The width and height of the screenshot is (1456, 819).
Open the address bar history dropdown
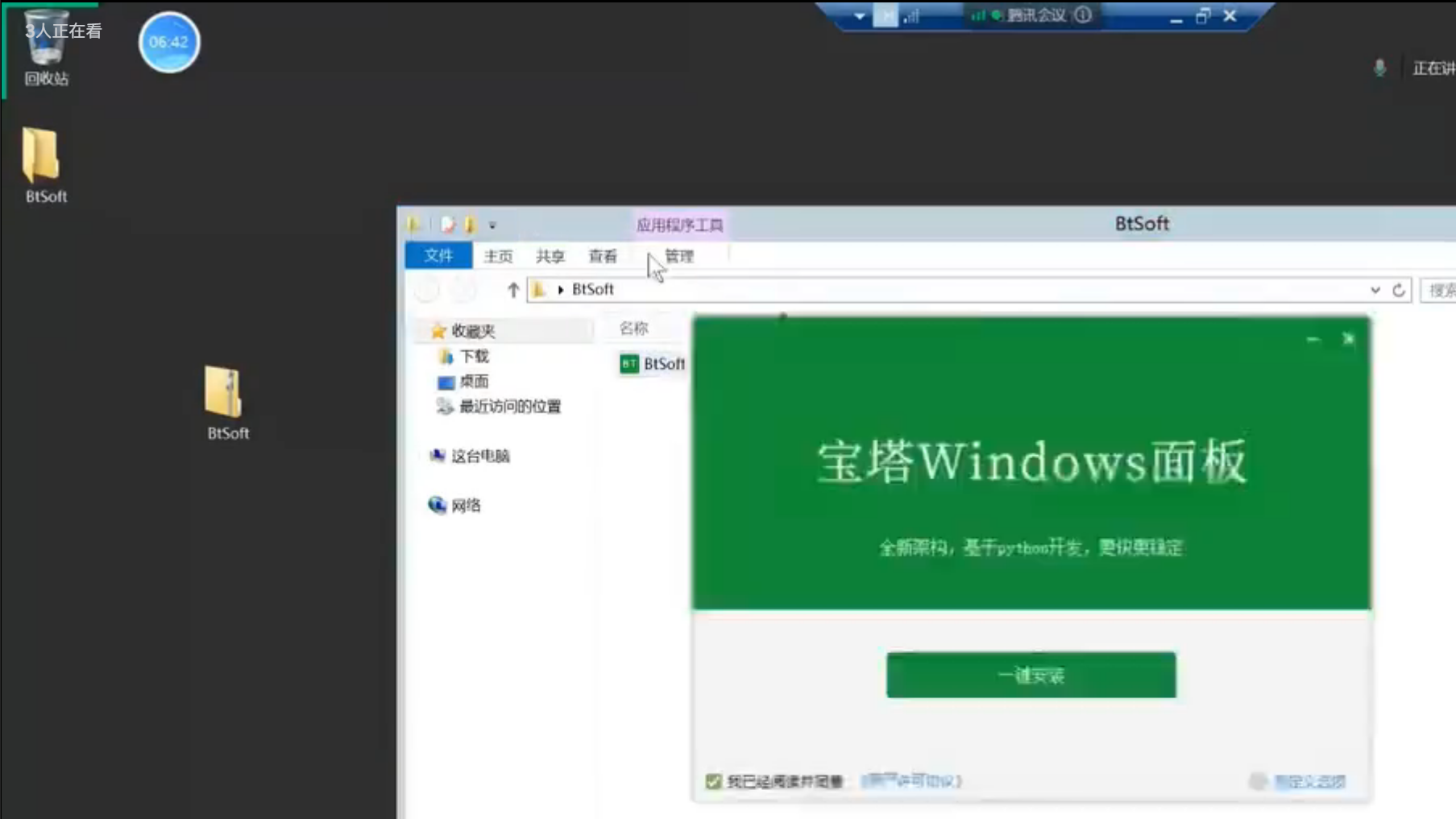1375,290
